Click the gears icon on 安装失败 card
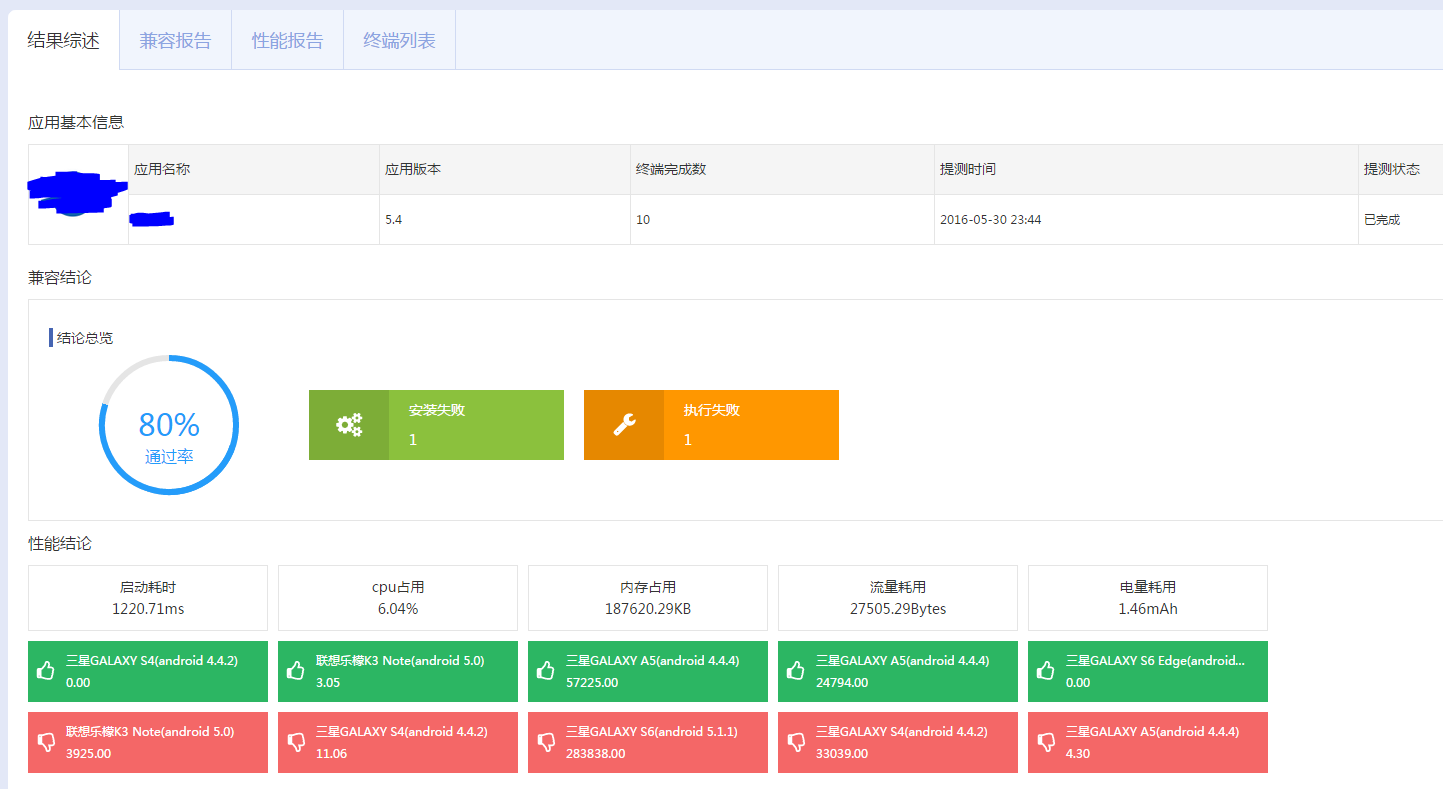This screenshot has height=789, width=1443. click(348, 425)
